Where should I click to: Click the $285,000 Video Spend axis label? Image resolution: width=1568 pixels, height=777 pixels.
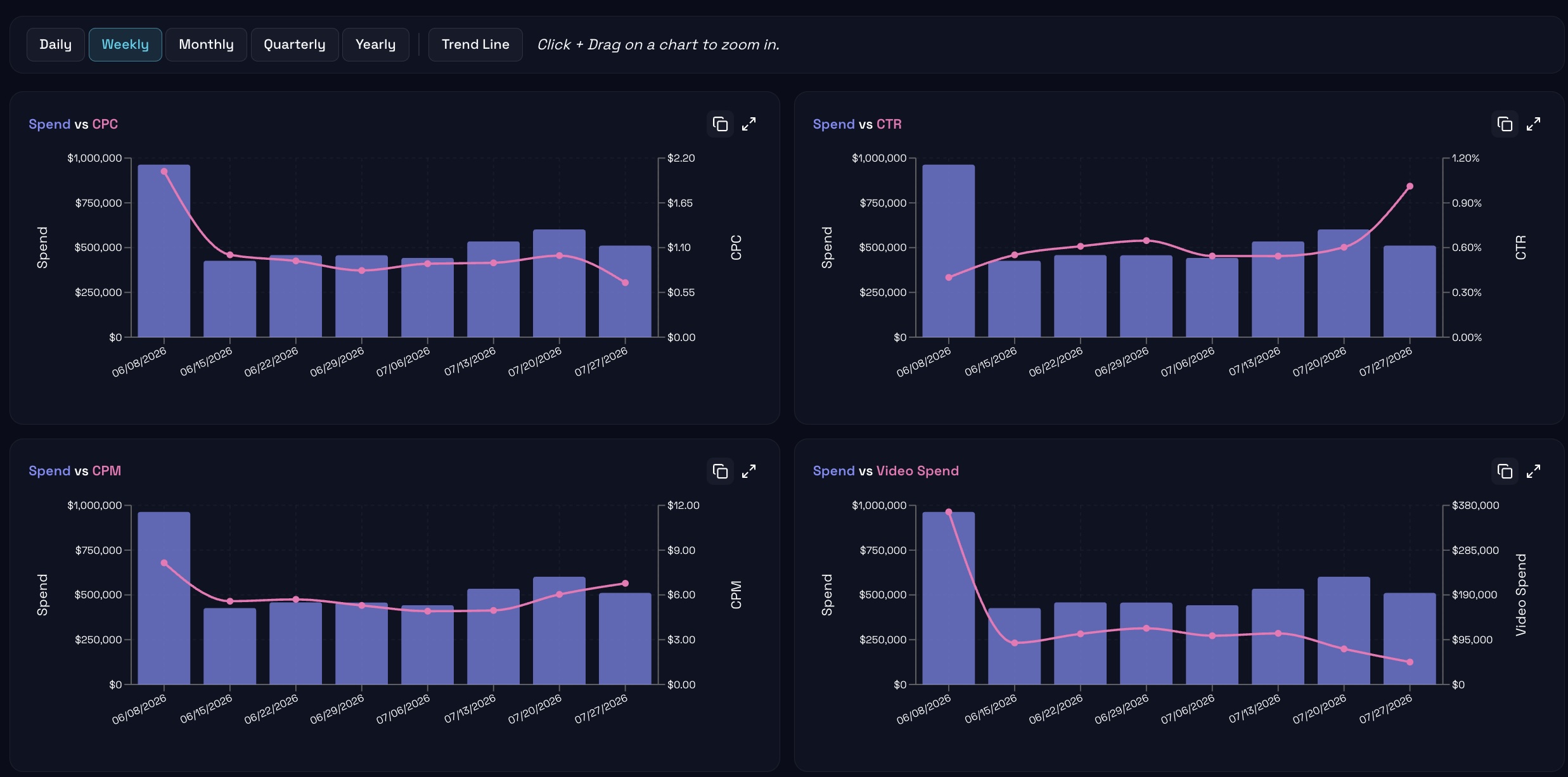pyautogui.click(x=1475, y=550)
